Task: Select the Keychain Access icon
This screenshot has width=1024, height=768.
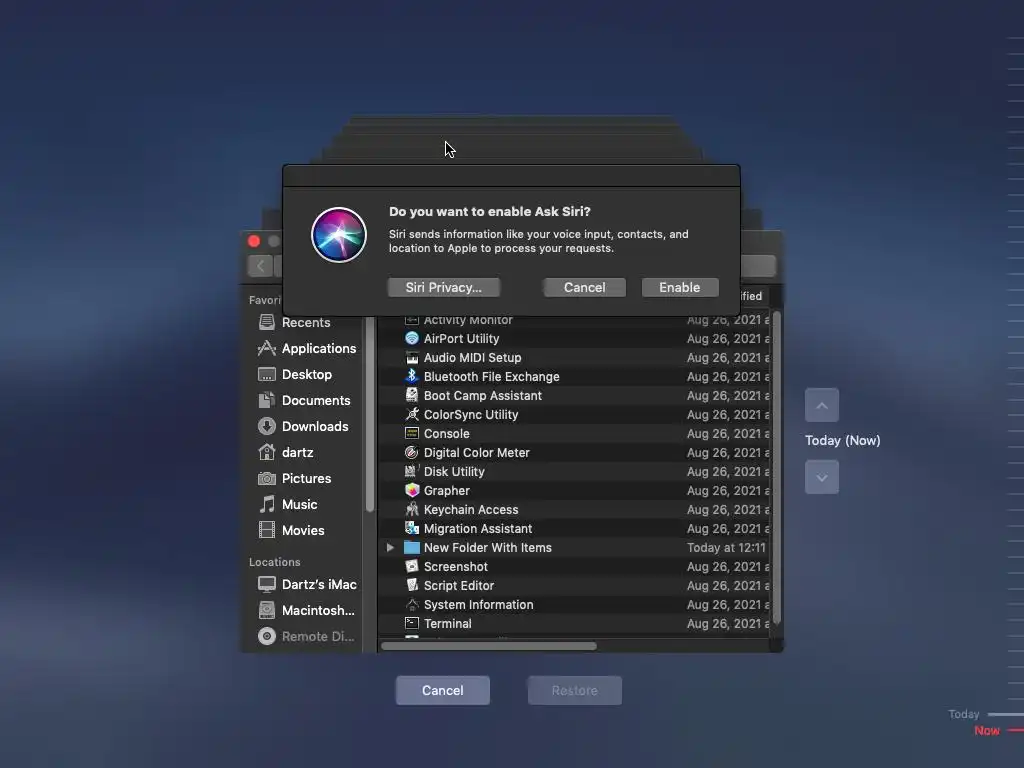Action: point(411,509)
